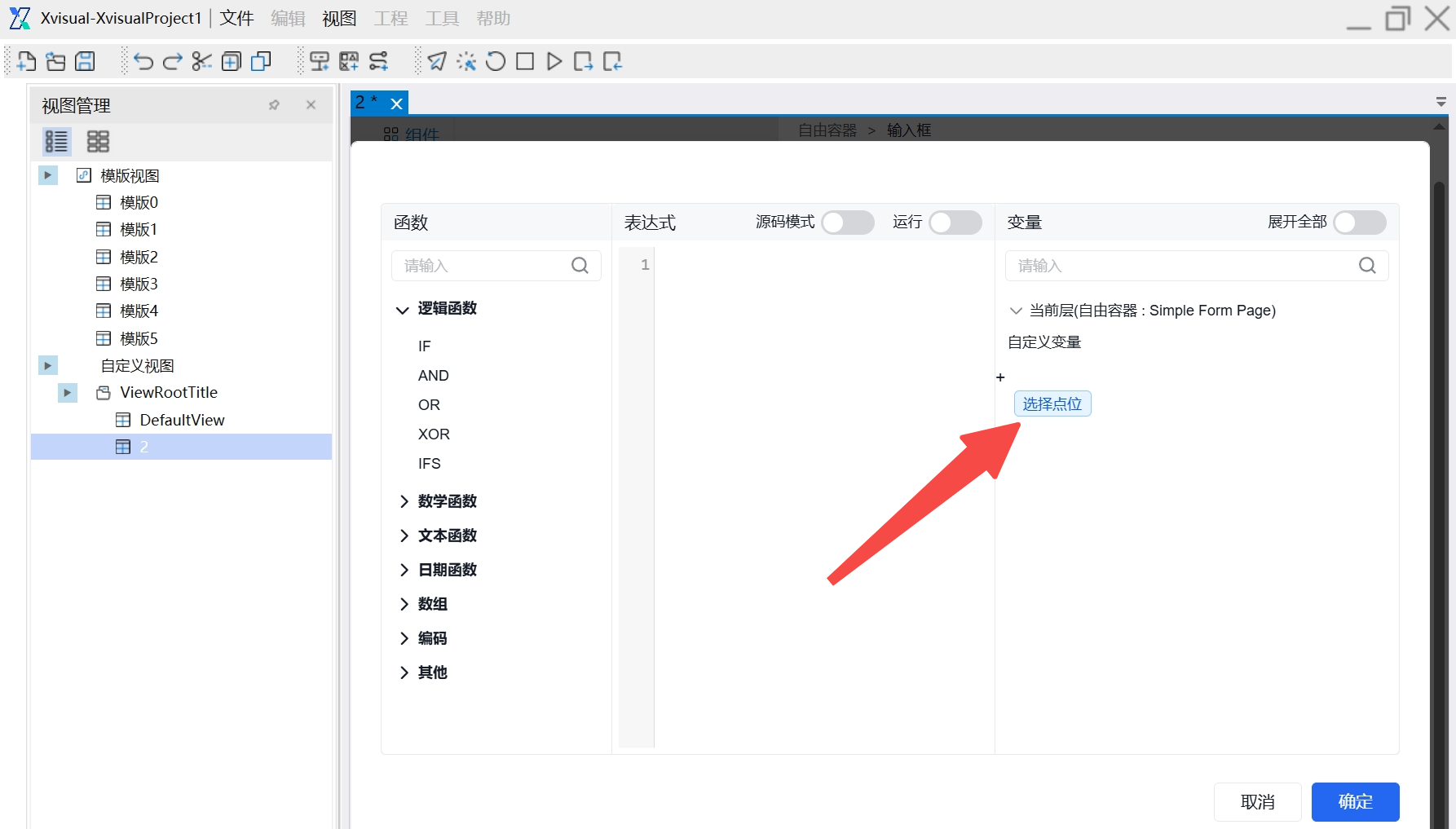1456x829 pixels.
Task: Click the circular arrow reload icon
Action: pyautogui.click(x=496, y=61)
